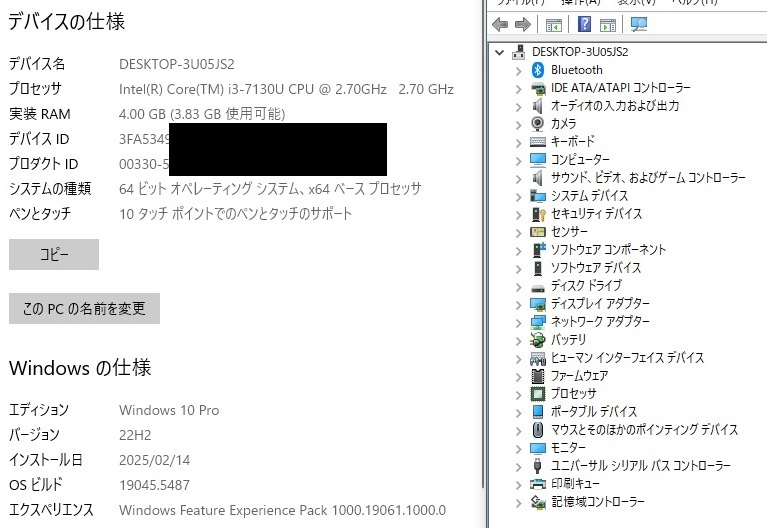The image size is (767, 528).
Task: Click the OS build value 19045.5487
Action: click(154, 485)
